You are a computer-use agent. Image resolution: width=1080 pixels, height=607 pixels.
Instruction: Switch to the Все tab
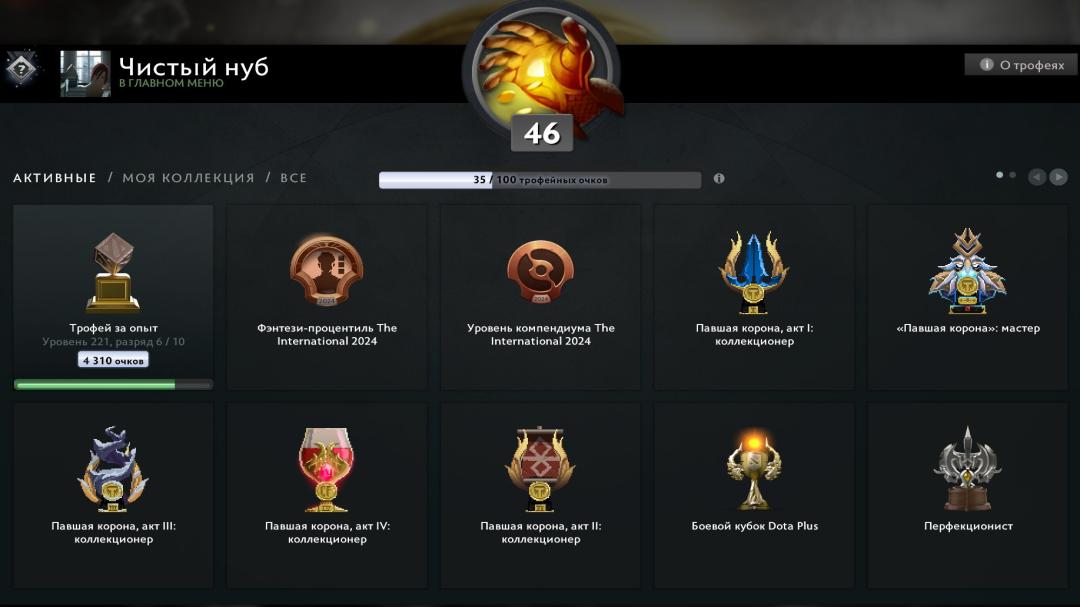tap(293, 178)
